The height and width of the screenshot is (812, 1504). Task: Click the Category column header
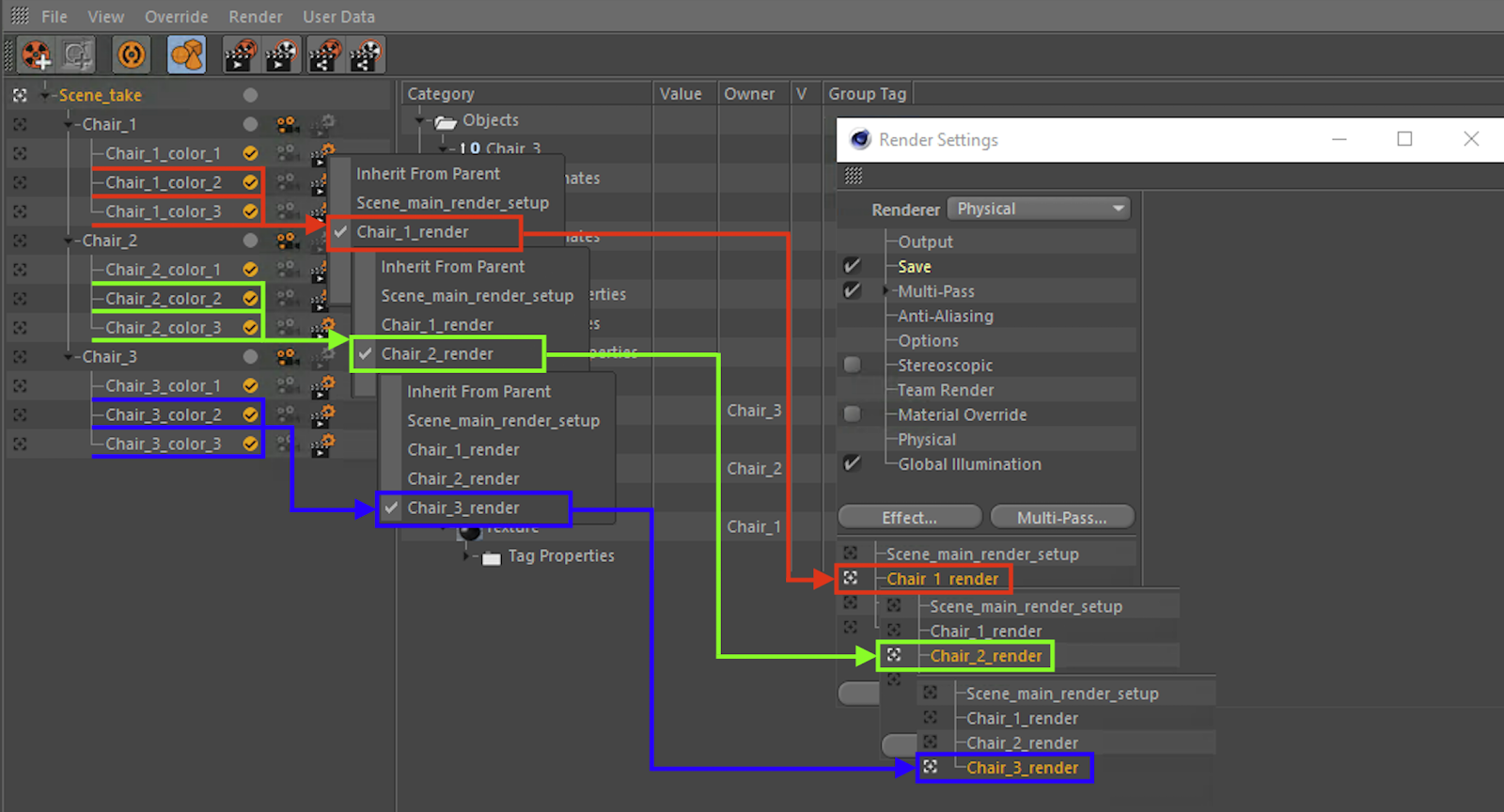coord(526,94)
